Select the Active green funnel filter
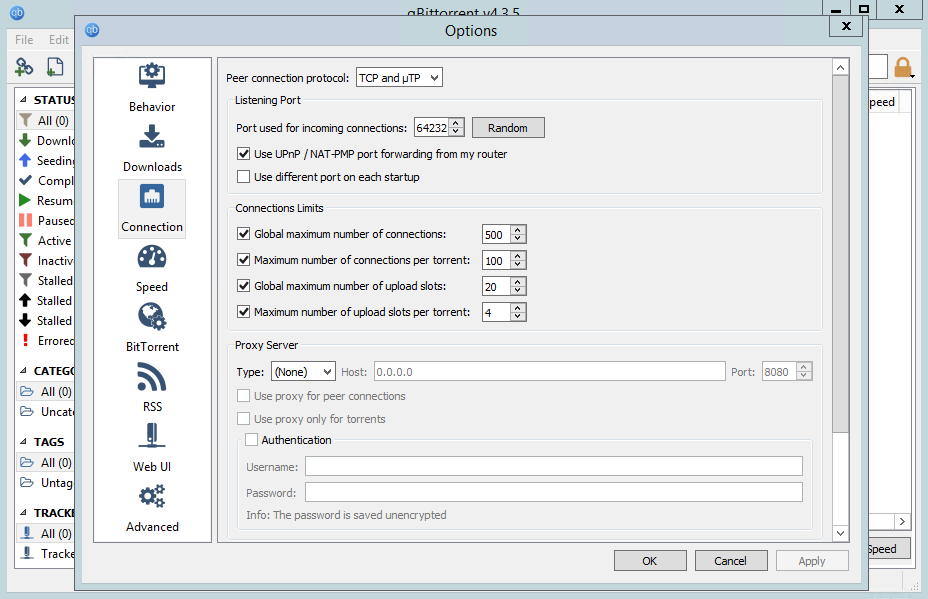Viewport: 928px width, 599px height. click(25, 240)
